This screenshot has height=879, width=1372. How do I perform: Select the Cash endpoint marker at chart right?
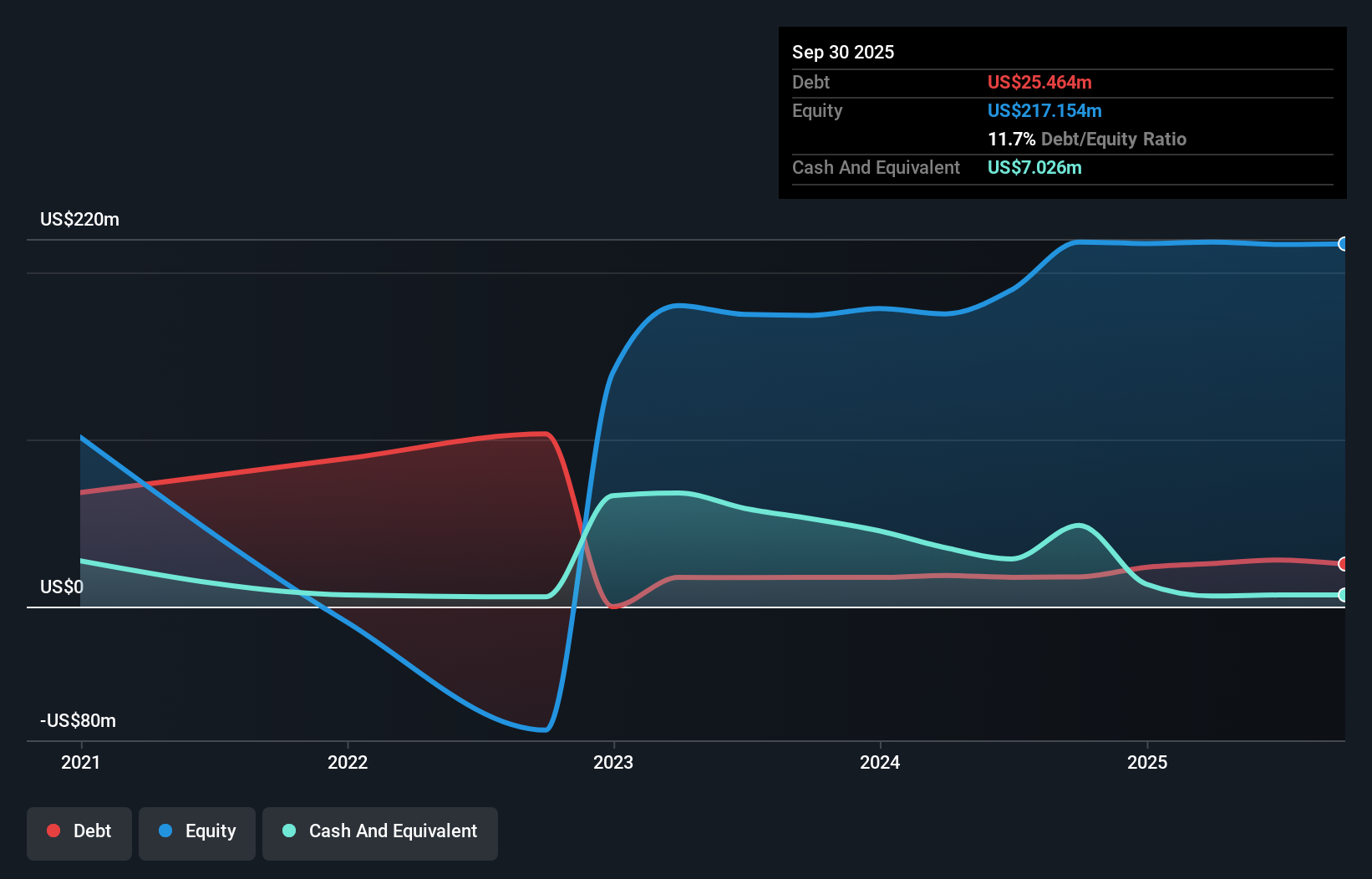click(1344, 595)
